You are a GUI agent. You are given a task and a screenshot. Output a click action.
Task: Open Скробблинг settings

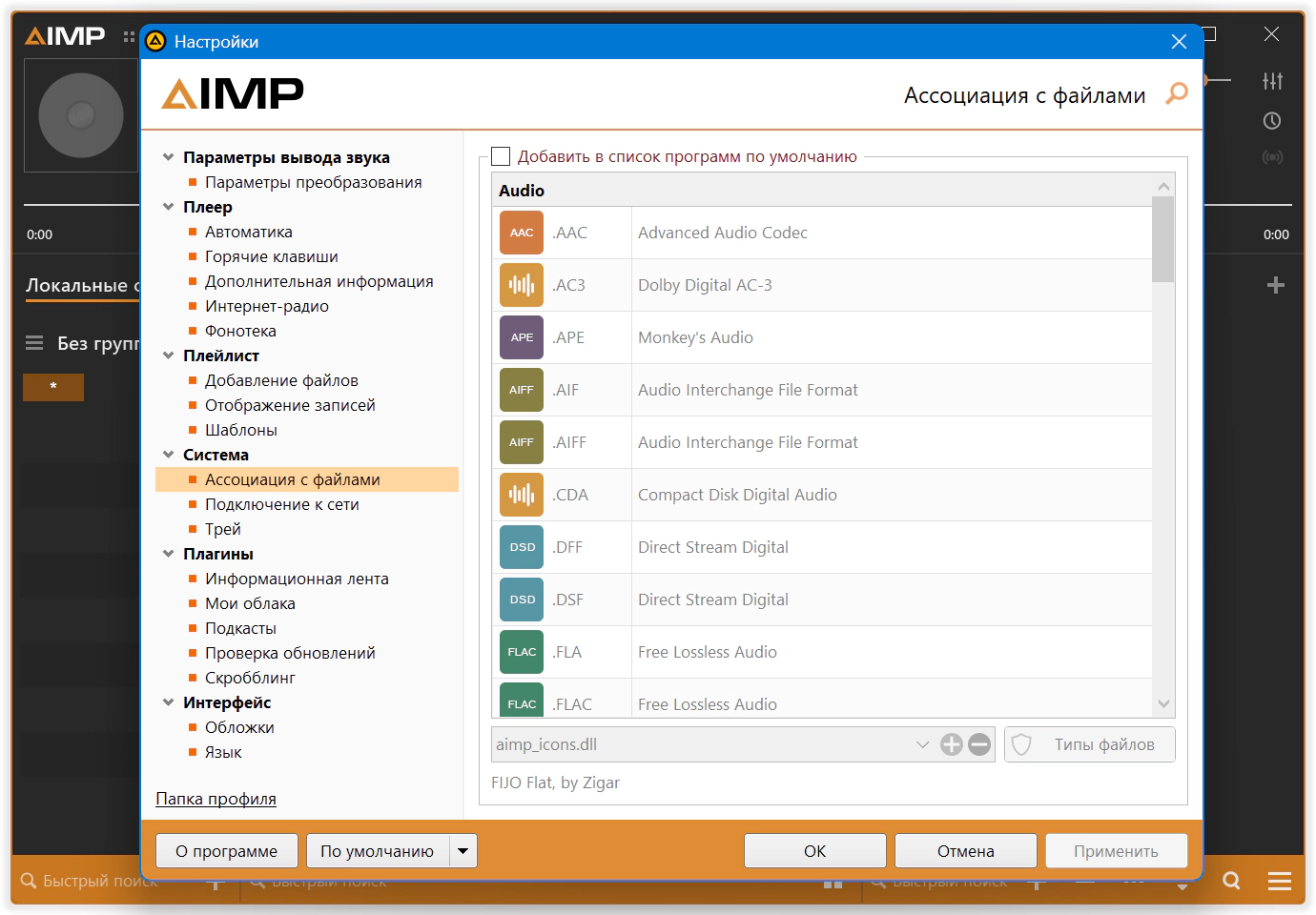pyautogui.click(x=250, y=678)
